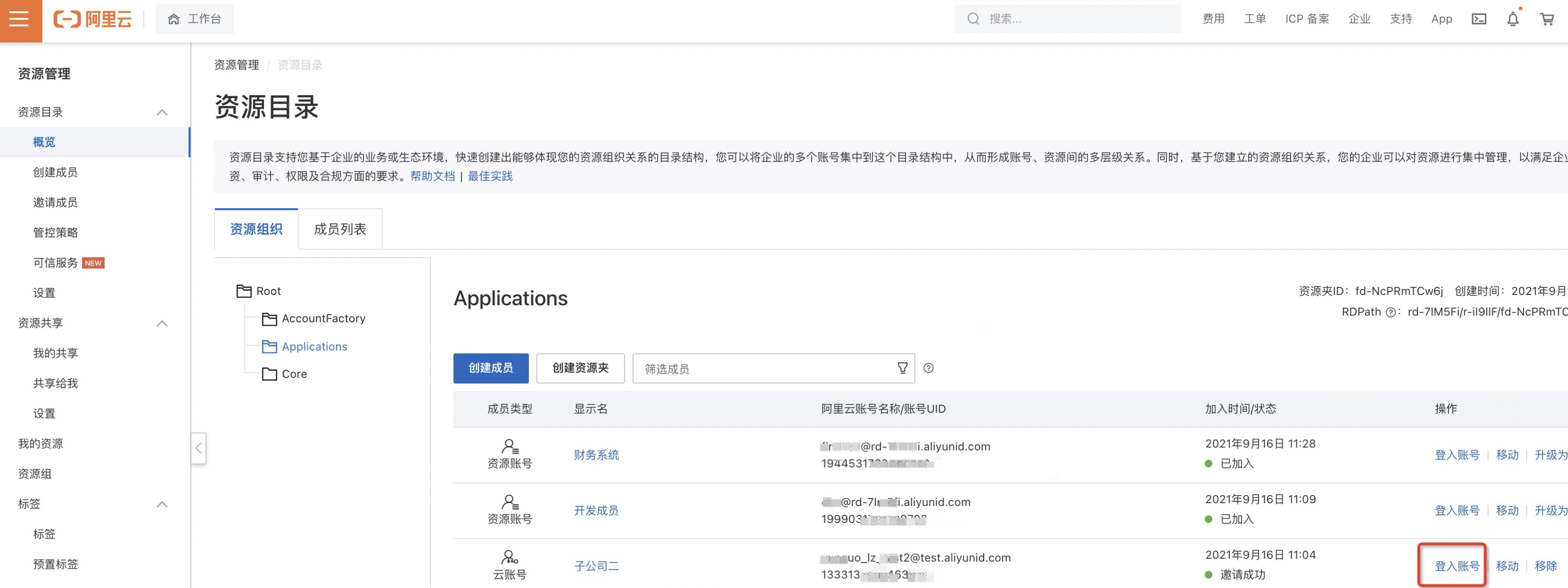The image size is (1568, 588).
Task: Open the shopping cart icon
Action: point(1547,19)
